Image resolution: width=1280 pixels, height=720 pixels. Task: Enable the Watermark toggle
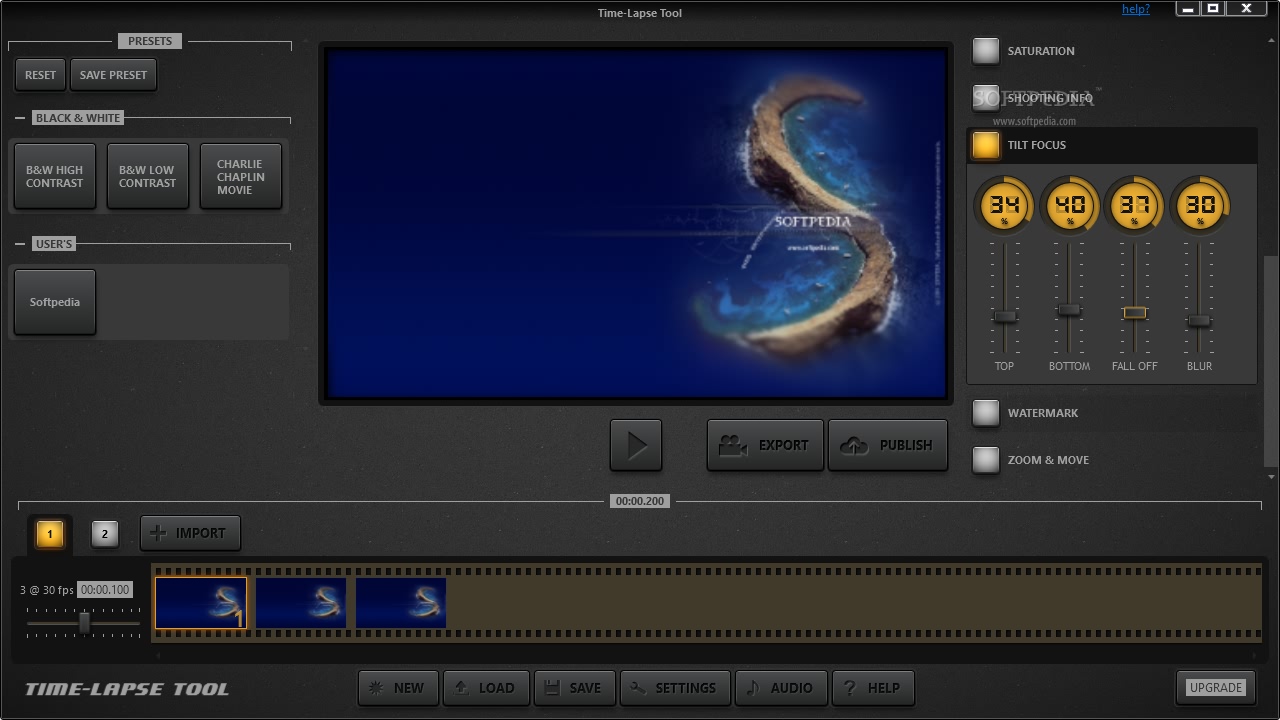coord(986,413)
